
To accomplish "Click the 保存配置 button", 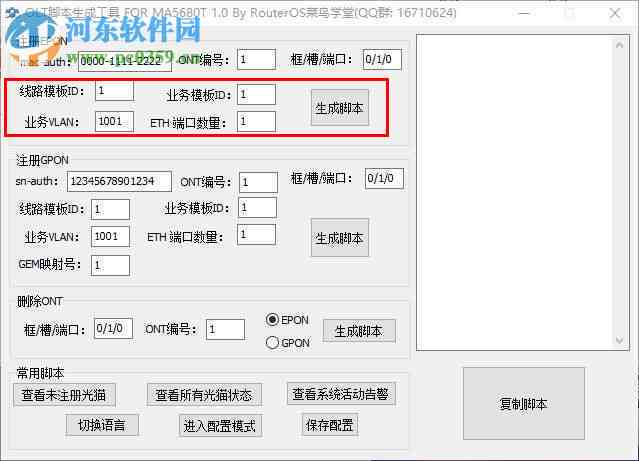I will pyautogui.click(x=330, y=425).
